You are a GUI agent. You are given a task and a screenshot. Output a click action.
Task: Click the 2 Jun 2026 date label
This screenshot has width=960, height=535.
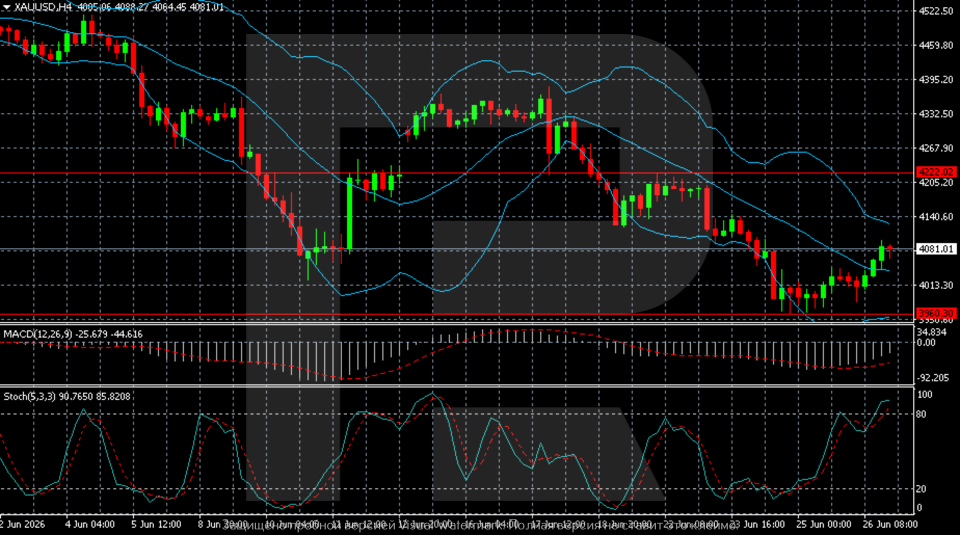pyautogui.click(x=23, y=525)
